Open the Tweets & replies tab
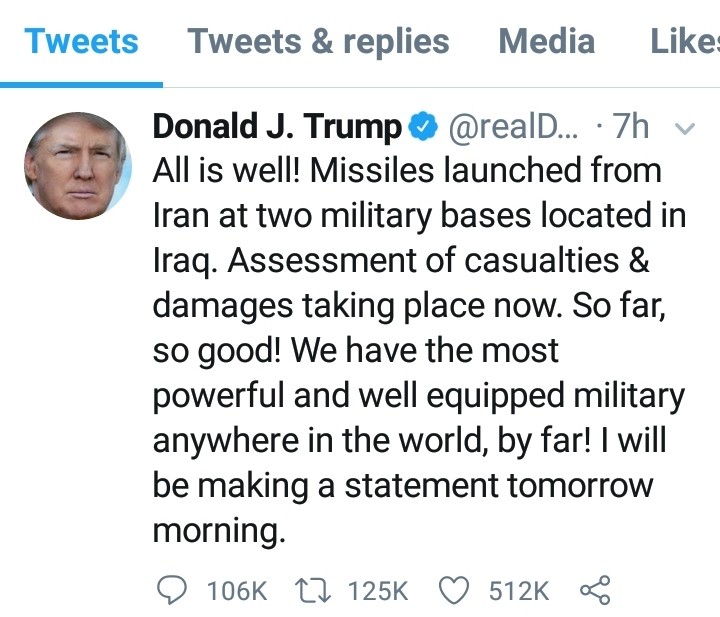 (318, 42)
